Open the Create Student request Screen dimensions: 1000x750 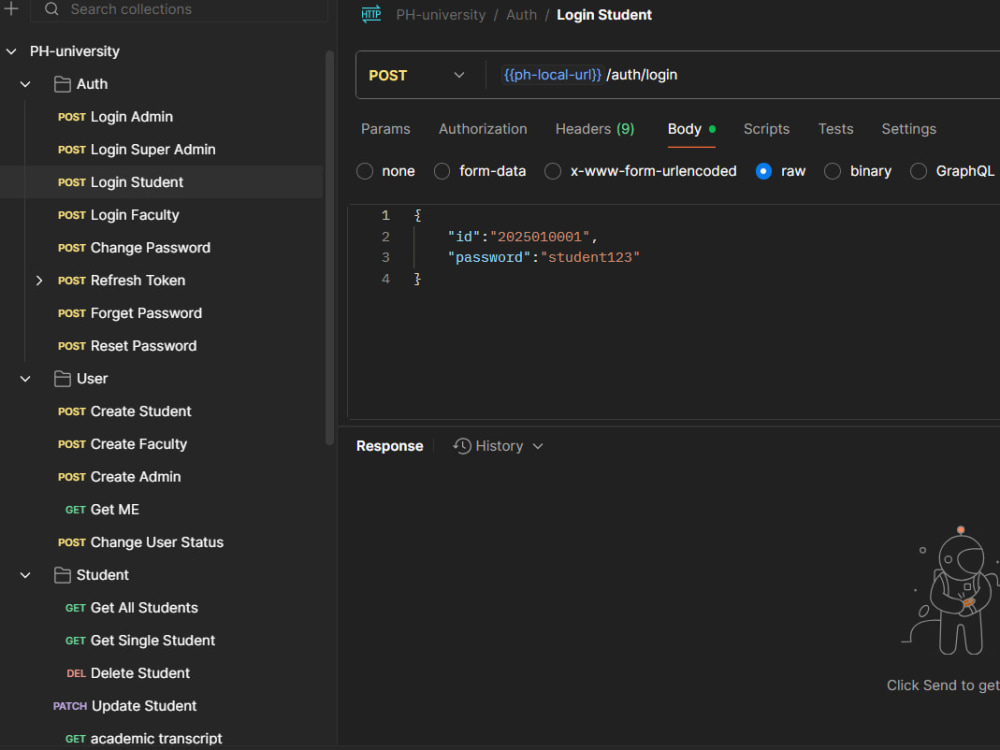[124, 411]
